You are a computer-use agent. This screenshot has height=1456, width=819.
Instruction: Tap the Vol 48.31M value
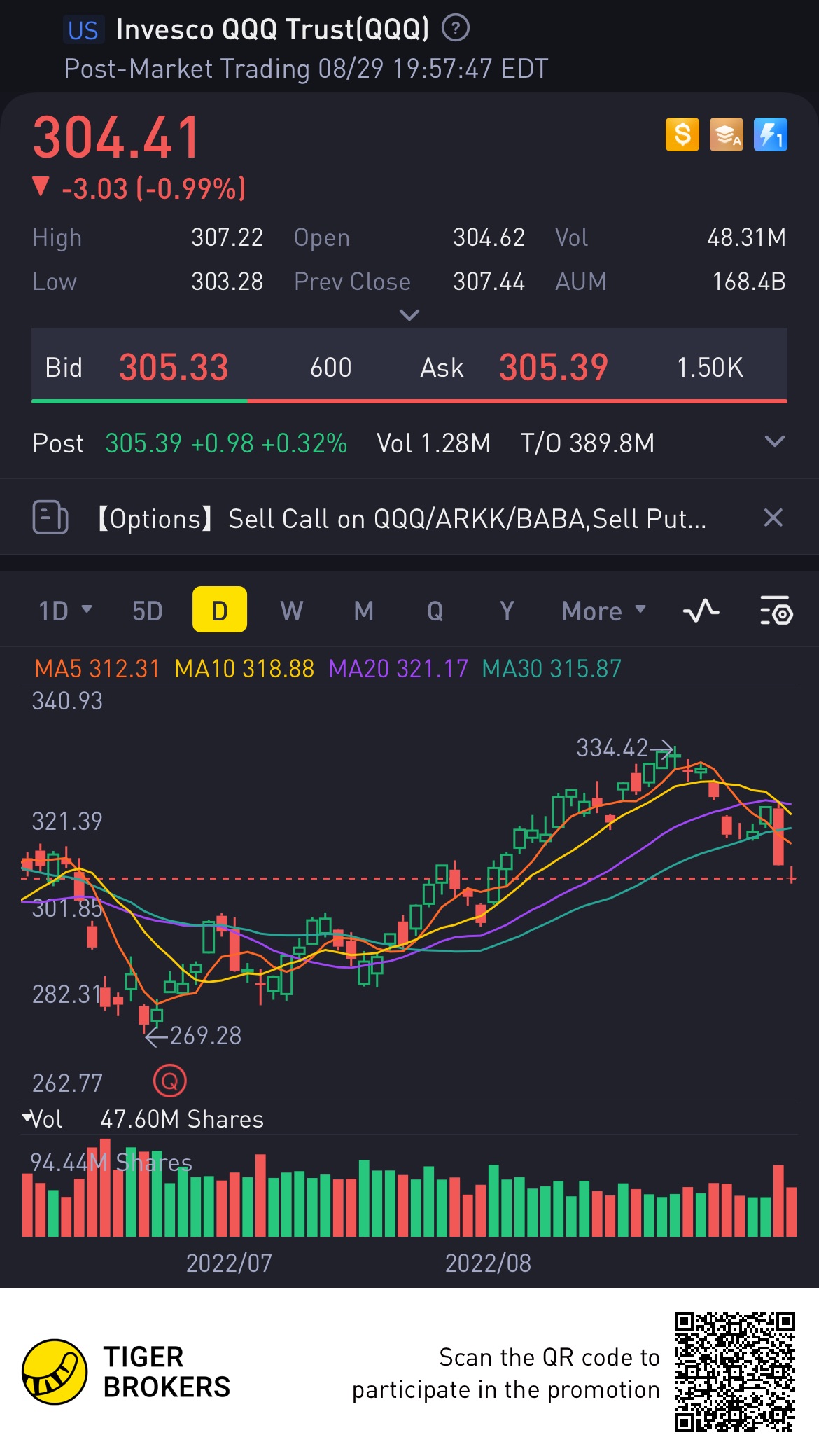point(746,237)
